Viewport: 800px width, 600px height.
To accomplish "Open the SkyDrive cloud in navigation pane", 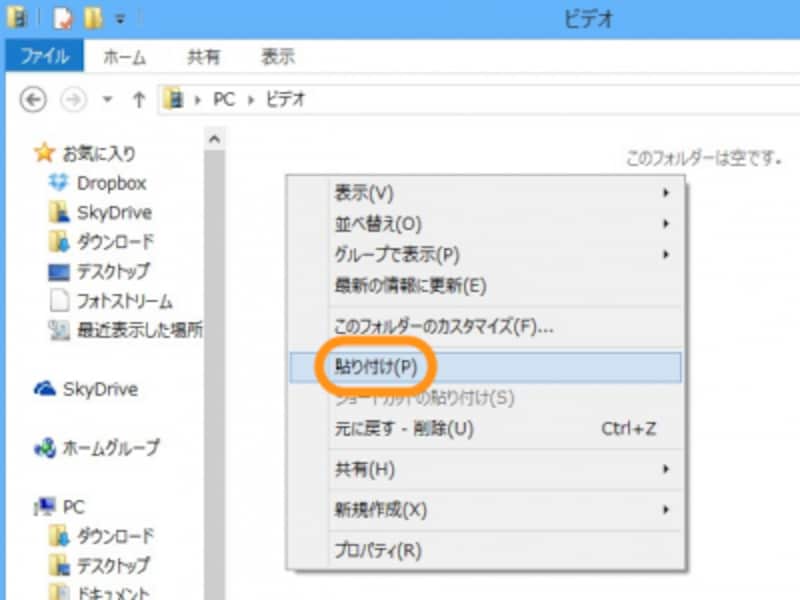I will 100,388.
